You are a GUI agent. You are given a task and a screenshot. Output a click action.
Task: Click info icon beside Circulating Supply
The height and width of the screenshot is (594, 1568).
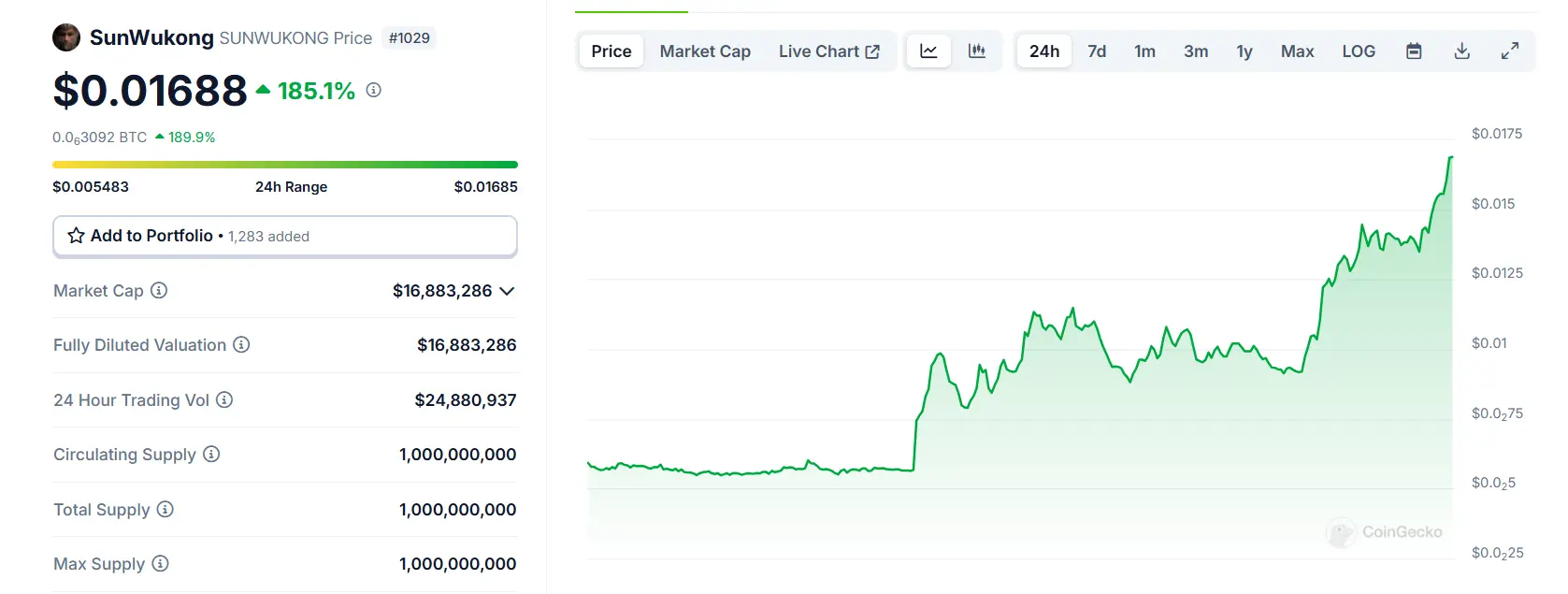(x=211, y=455)
